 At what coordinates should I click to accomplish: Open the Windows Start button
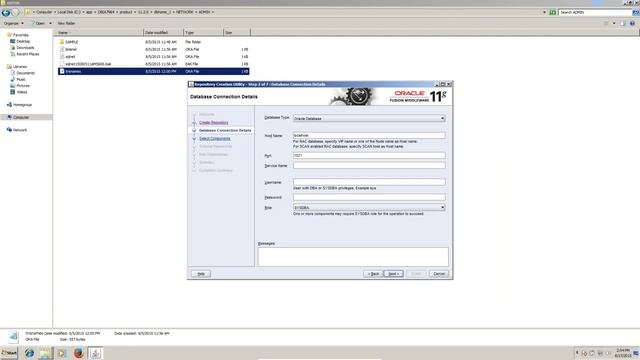9,353
